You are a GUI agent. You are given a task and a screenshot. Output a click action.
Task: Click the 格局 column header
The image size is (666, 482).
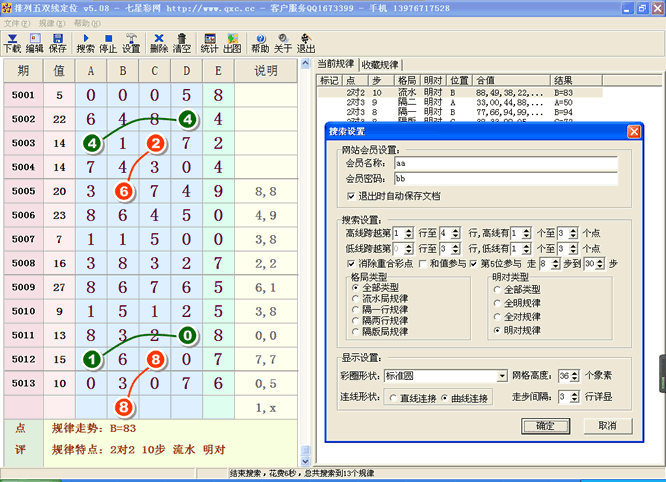407,80
